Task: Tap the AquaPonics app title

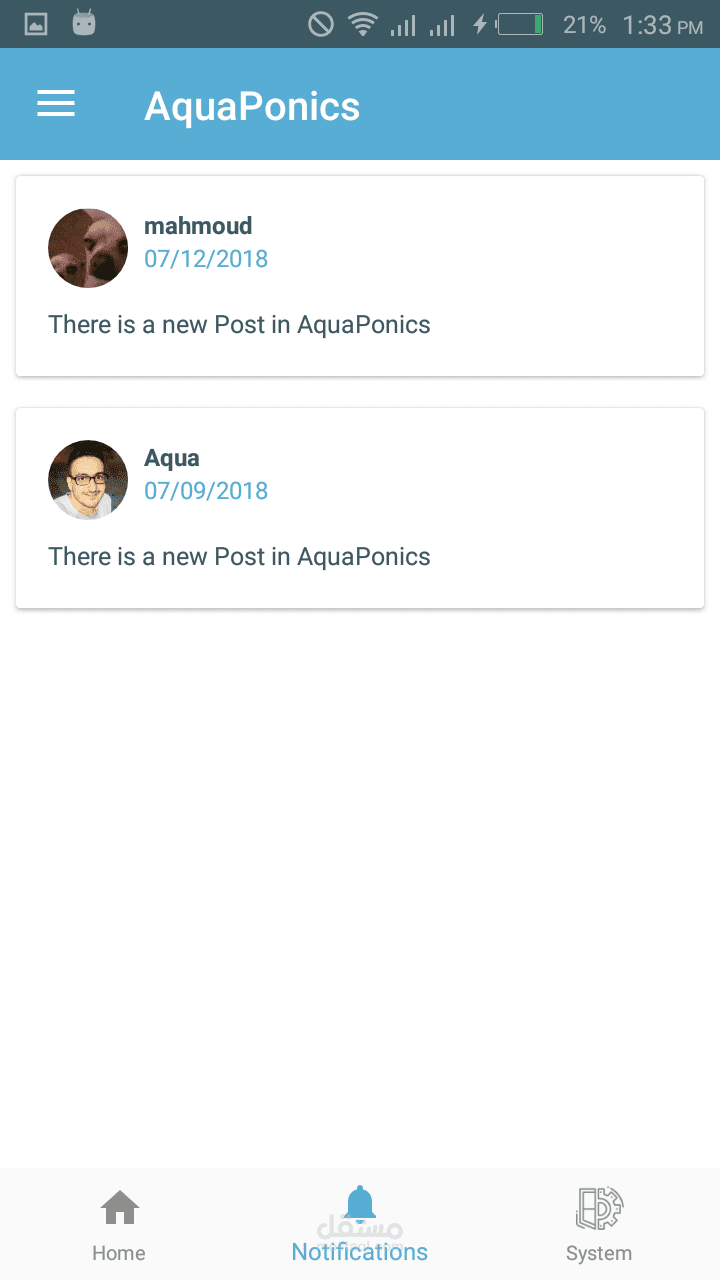Action: (252, 106)
